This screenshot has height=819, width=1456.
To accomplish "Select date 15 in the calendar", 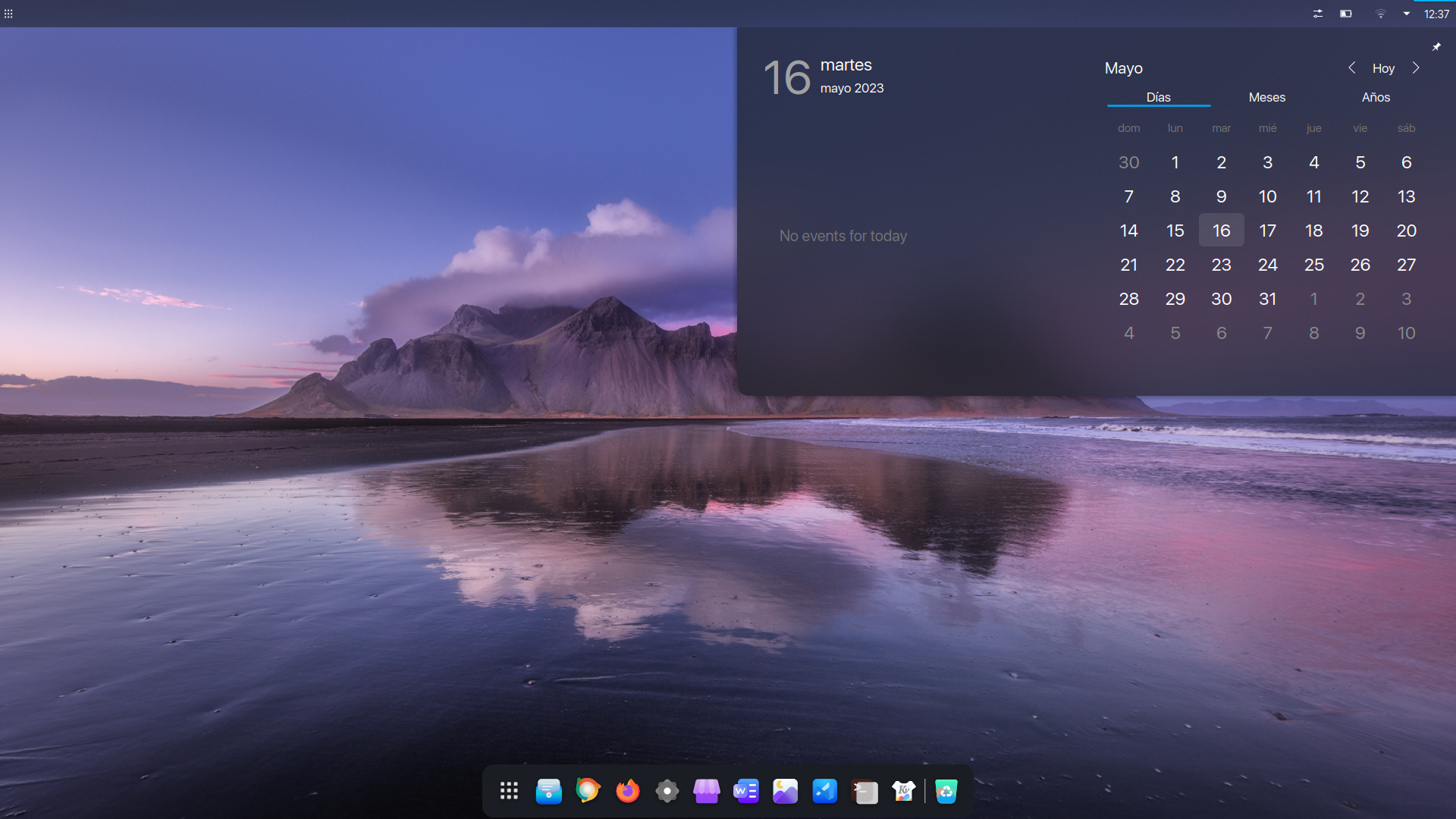I will click(x=1175, y=231).
